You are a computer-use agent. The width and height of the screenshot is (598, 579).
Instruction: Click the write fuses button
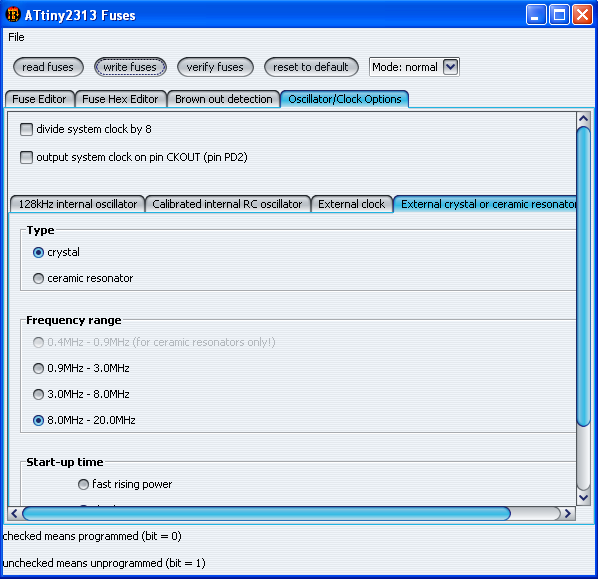coord(130,67)
